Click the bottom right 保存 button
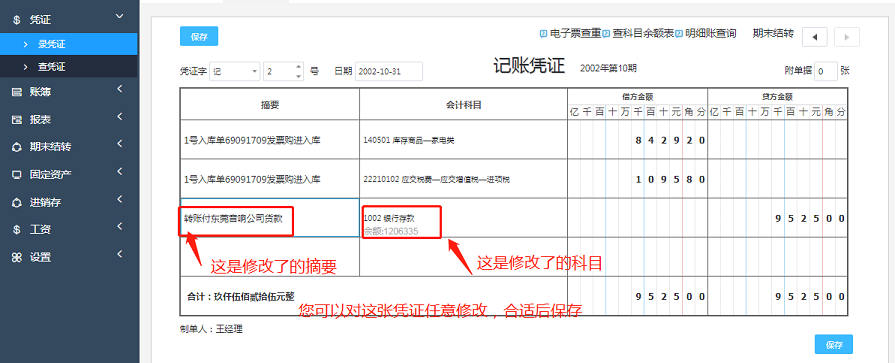Viewport: 895px width, 363px height. 833,344
